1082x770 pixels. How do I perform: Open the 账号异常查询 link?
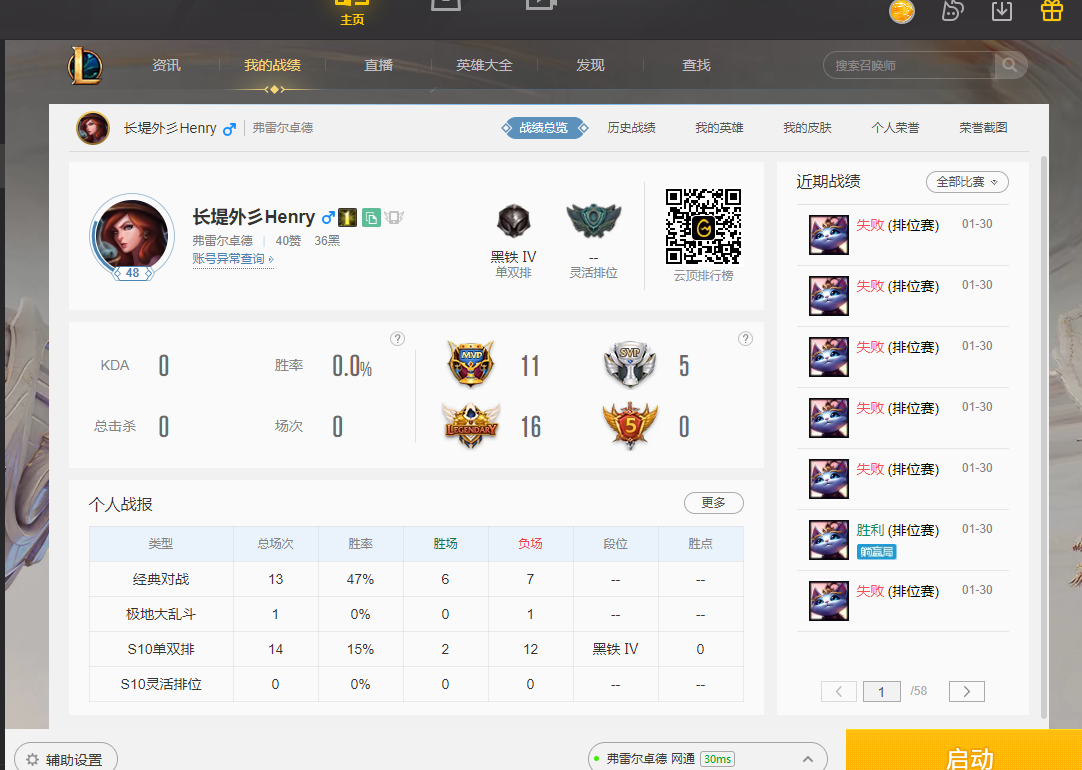[x=233, y=259]
